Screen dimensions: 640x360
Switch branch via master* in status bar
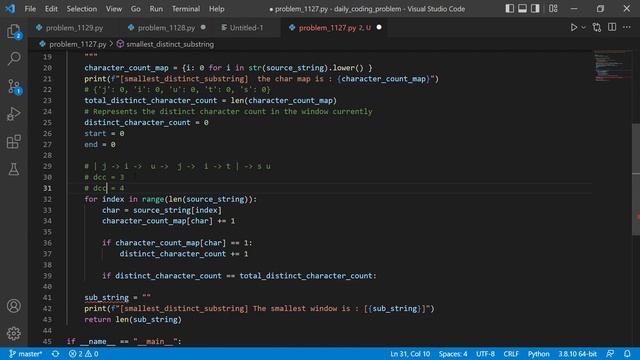[x=25, y=354]
